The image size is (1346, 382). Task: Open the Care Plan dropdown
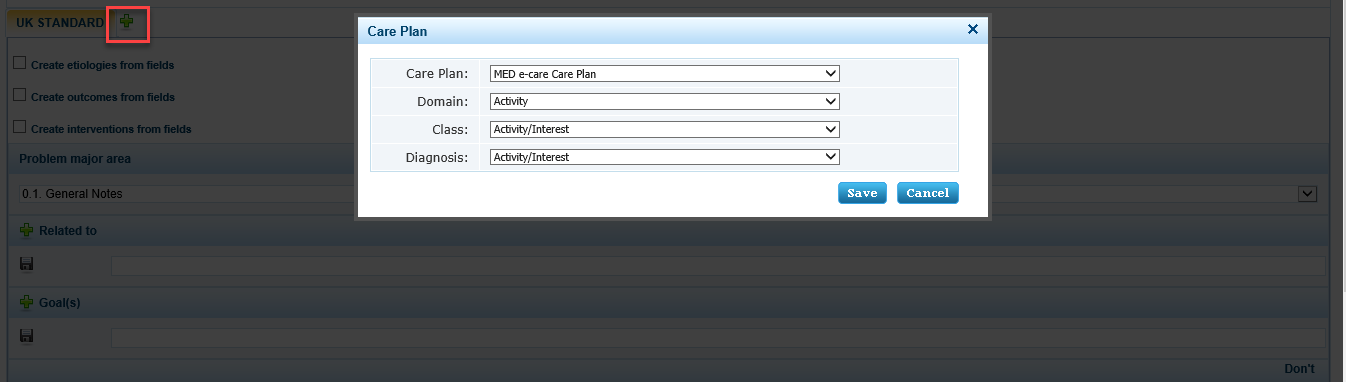point(664,73)
